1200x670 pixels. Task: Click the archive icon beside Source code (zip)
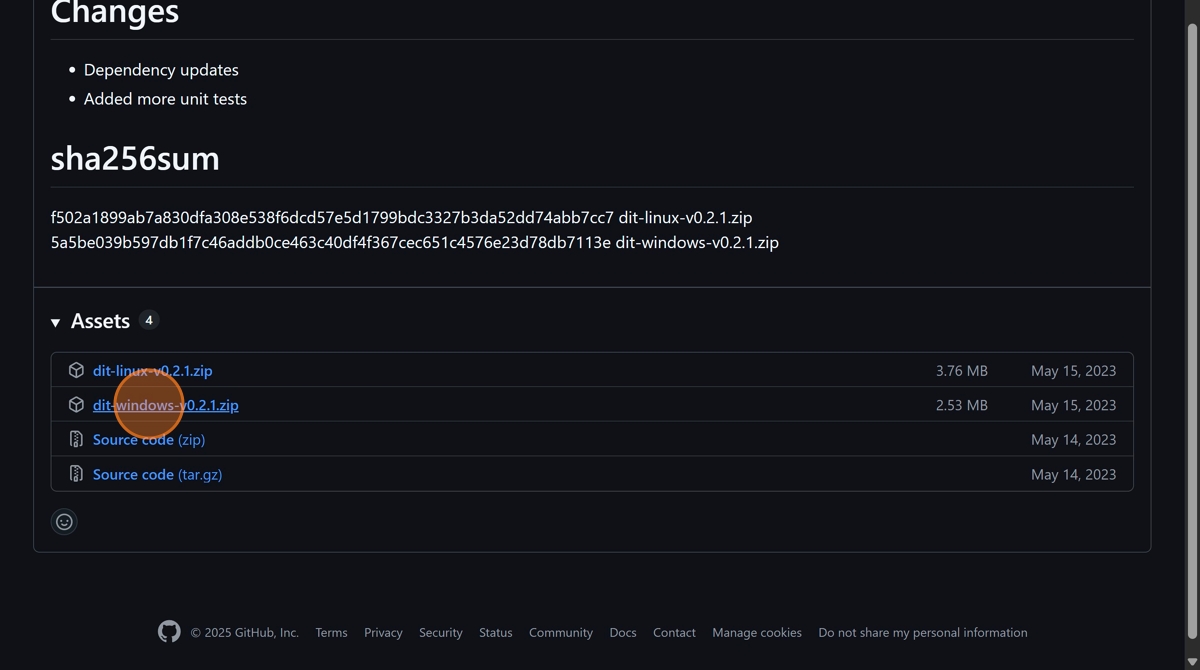click(76, 440)
